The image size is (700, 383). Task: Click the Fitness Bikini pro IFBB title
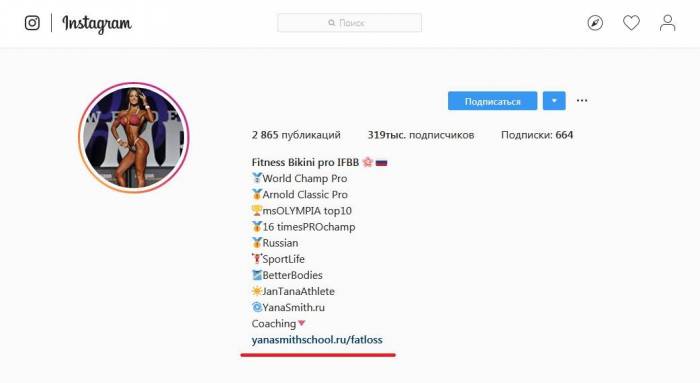click(x=305, y=162)
